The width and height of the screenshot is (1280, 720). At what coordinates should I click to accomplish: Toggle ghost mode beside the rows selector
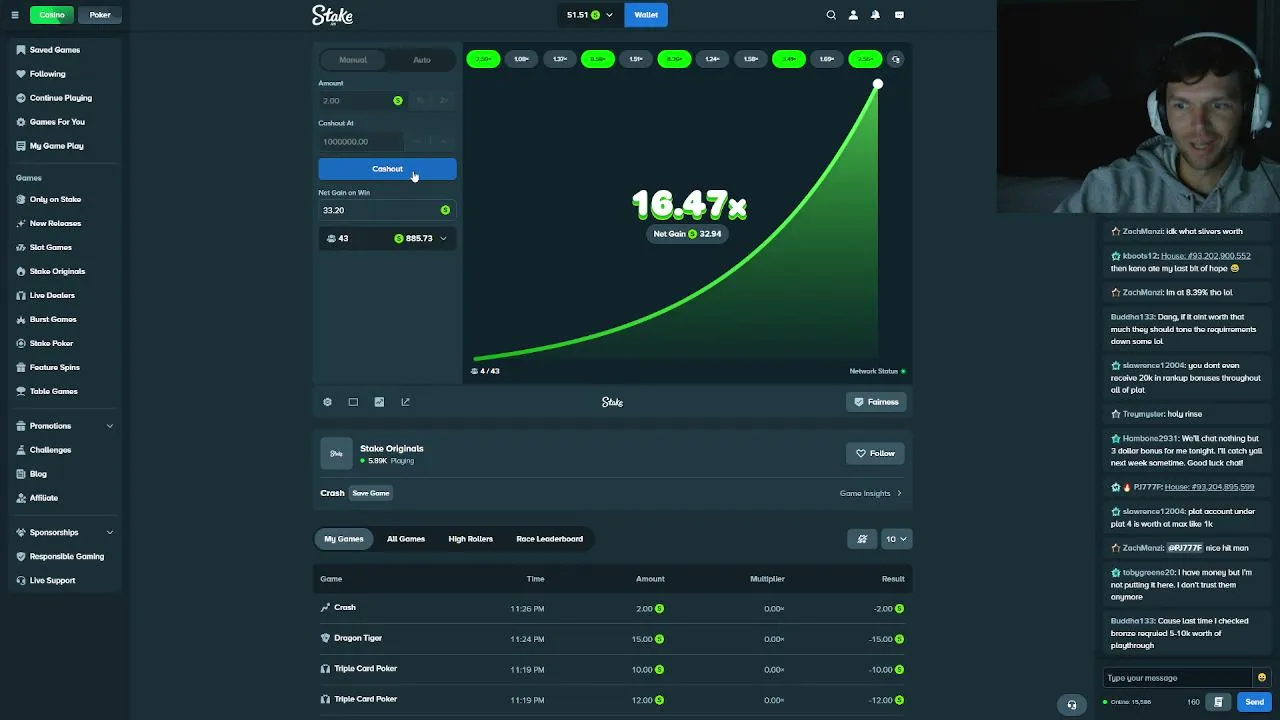point(862,539)
